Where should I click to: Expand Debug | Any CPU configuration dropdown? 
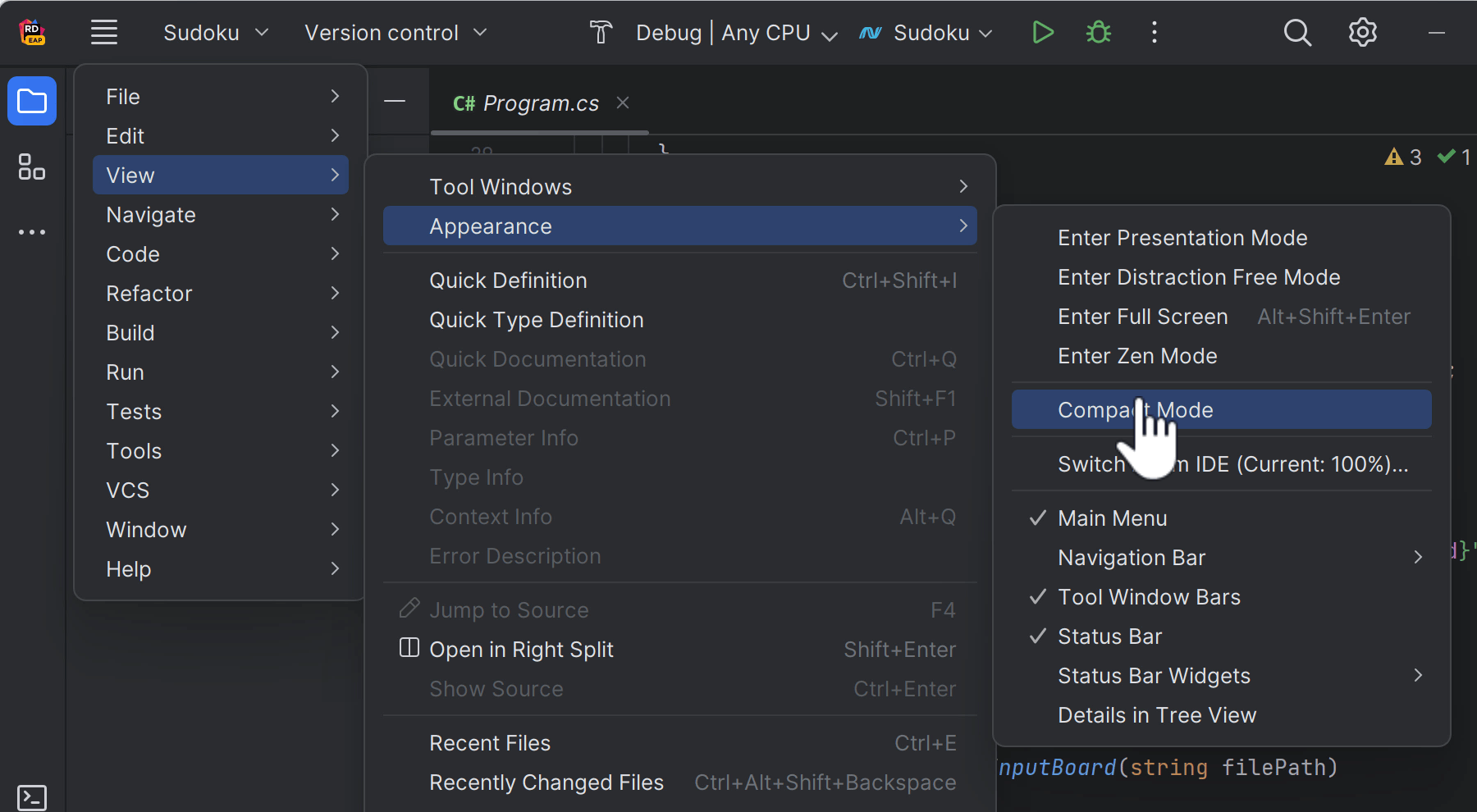736,33
